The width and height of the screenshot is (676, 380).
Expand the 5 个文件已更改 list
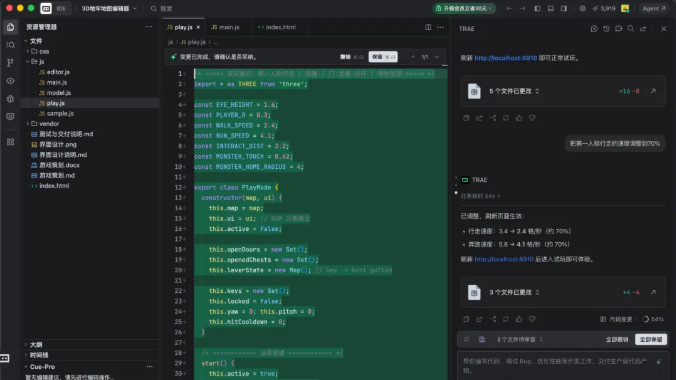tap(514, 91)
